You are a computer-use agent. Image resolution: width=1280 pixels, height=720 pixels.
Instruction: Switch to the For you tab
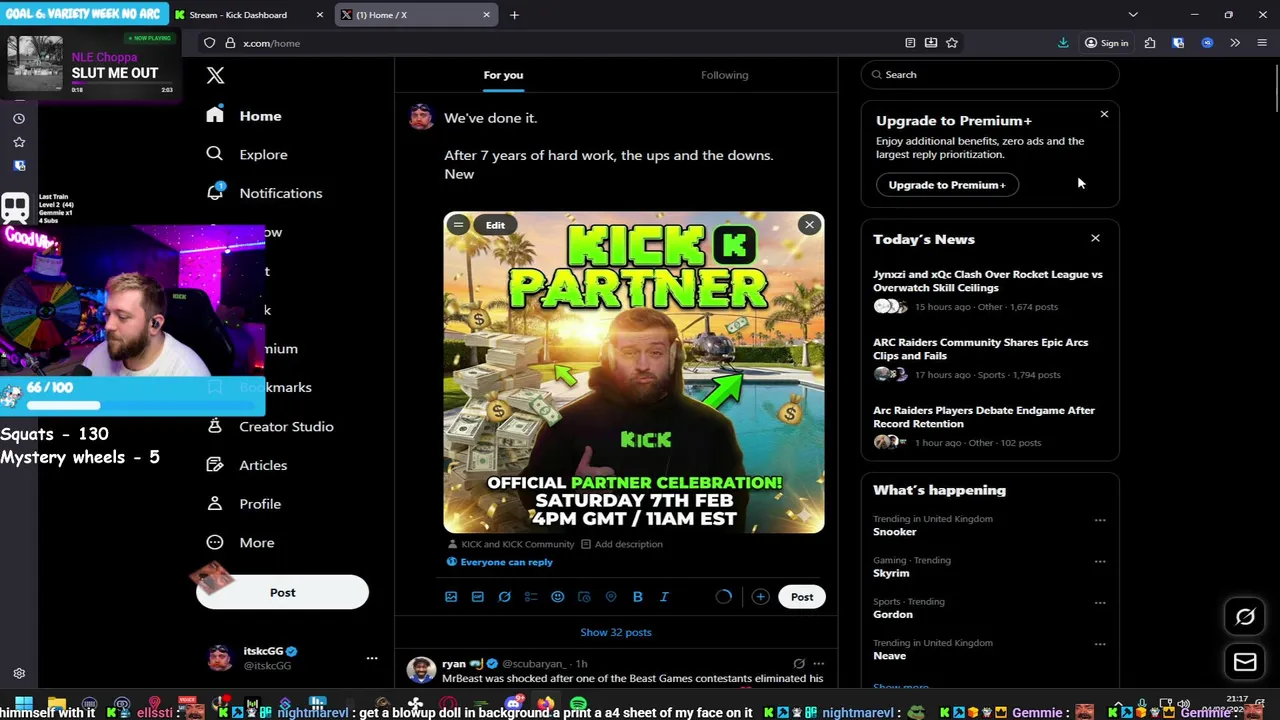click(x=503, y=75)
